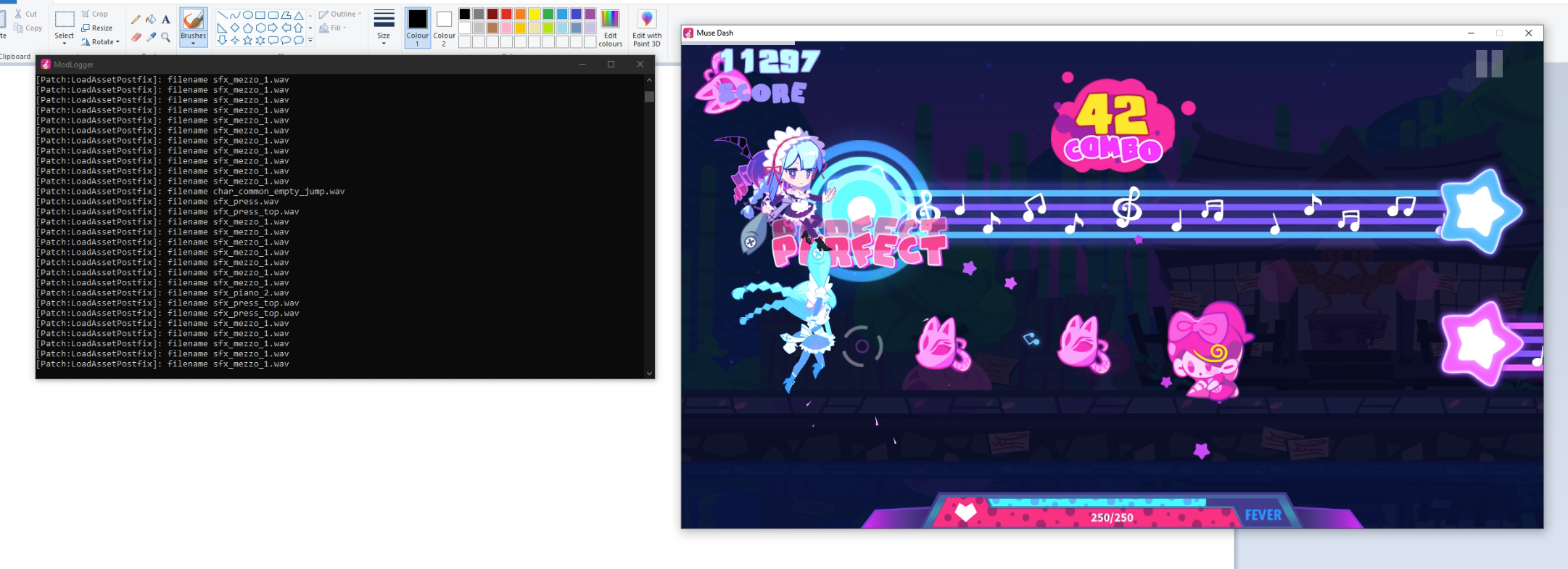The width and height of the screenshot is (1568, 569).
Task: Pick the purple palette colour
Action: click(x=590, y=14)
